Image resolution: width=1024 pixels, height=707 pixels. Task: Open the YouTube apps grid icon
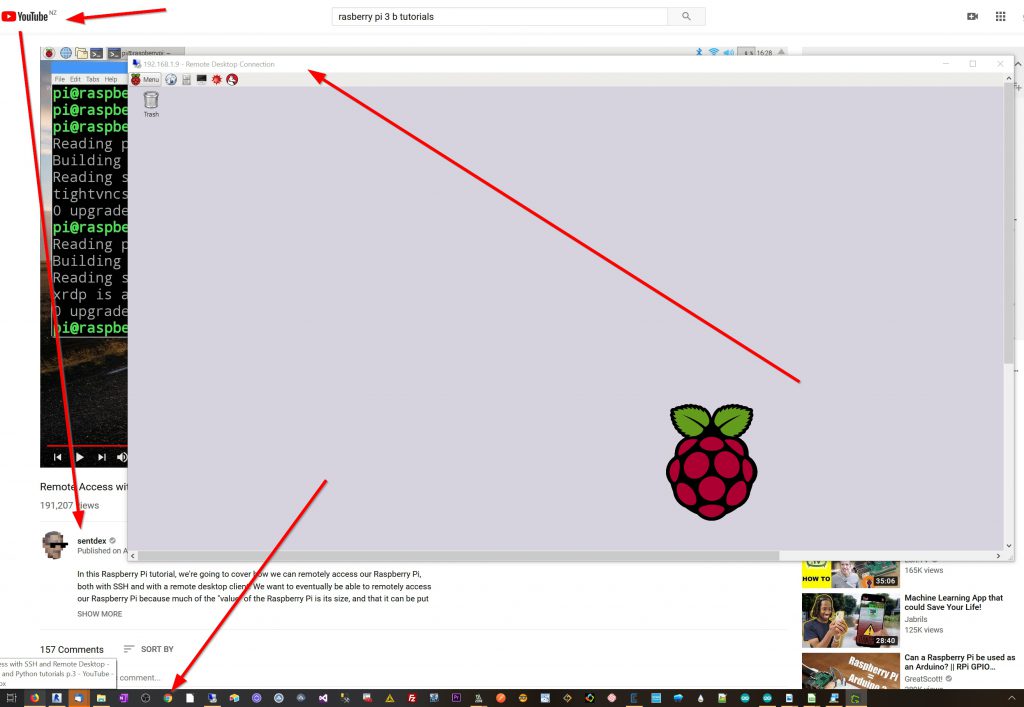pos(1000,16)
